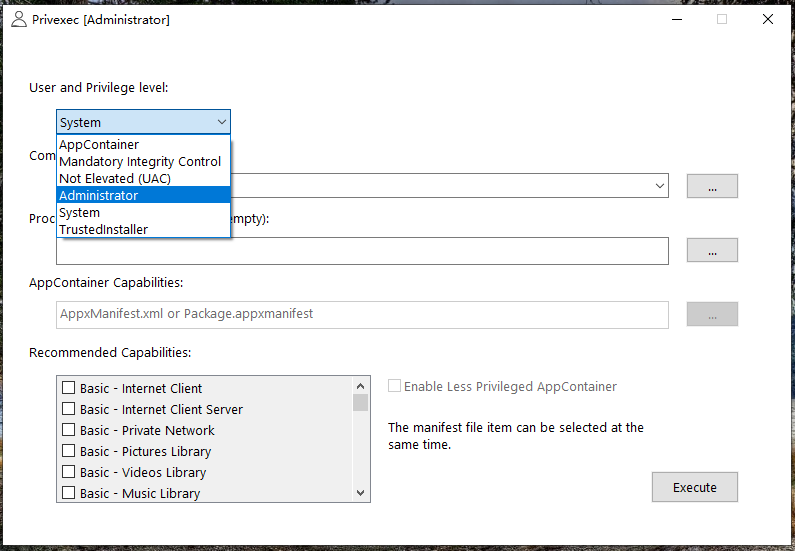Click the capabilities list scroll up arrow
The image size is (795, 551).
pyautogui.click(x=360, y=386)
